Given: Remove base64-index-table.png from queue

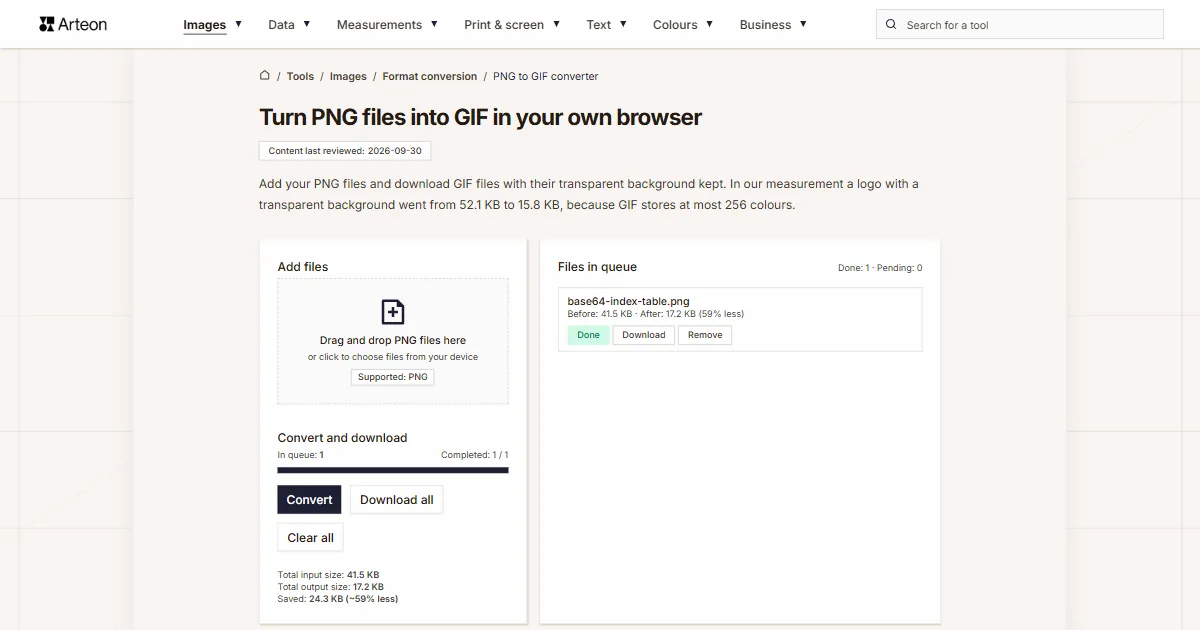Looking at the screenshot, I should click(x=705, y=335).
